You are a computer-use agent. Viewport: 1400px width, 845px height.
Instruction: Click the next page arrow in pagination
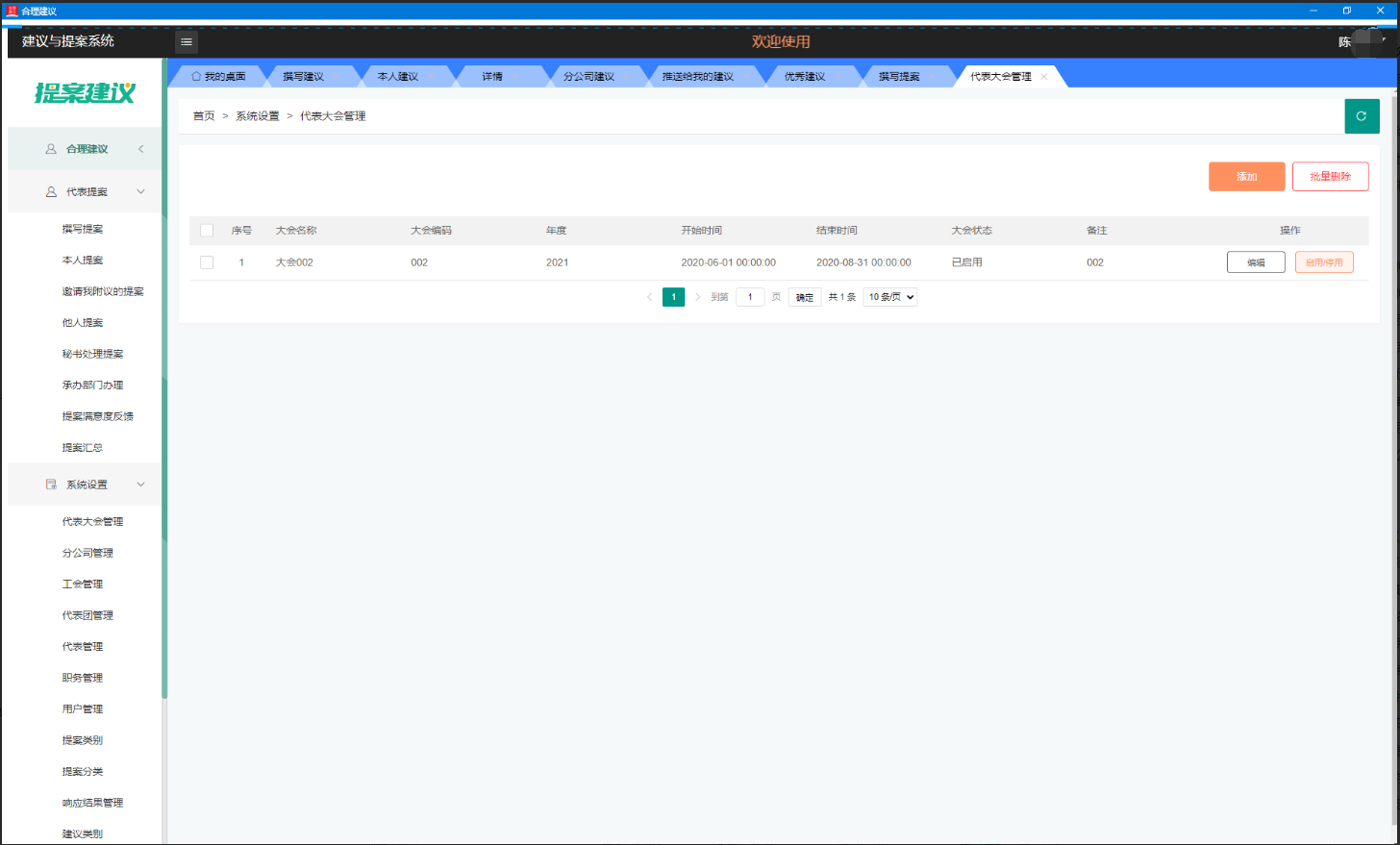[x=697, y=297]
